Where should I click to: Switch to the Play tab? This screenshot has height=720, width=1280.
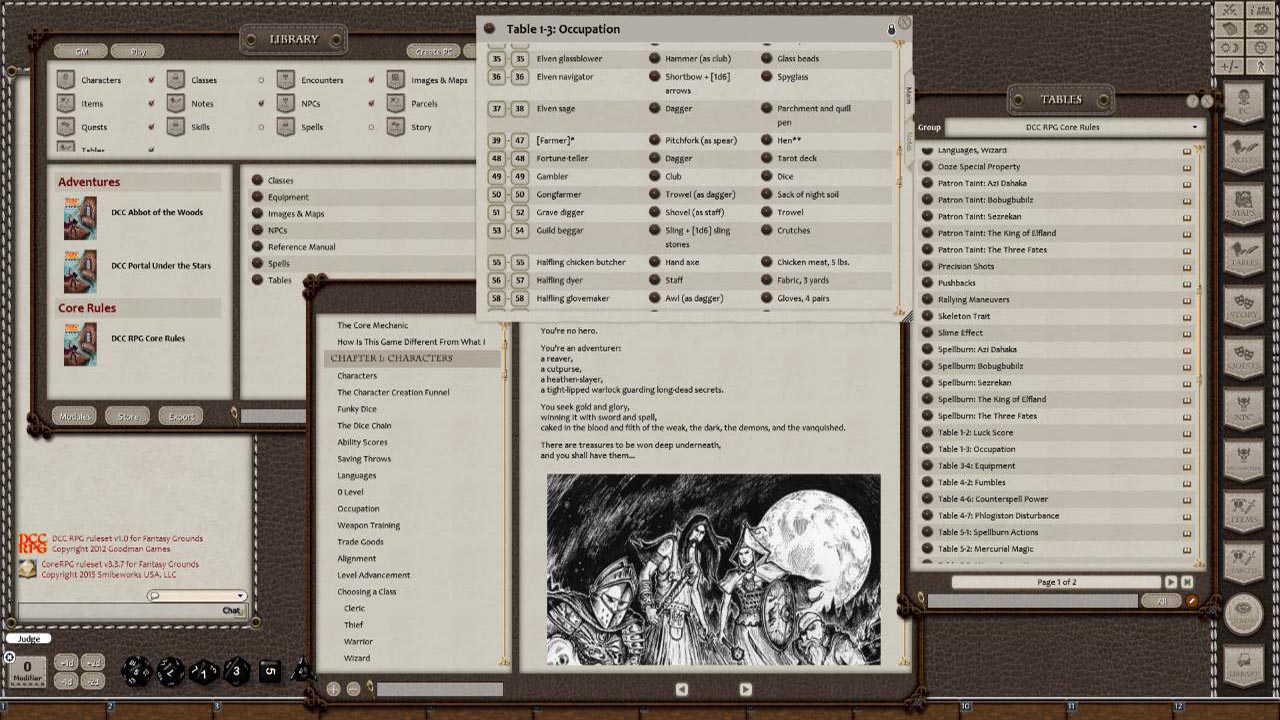point(137,49)
